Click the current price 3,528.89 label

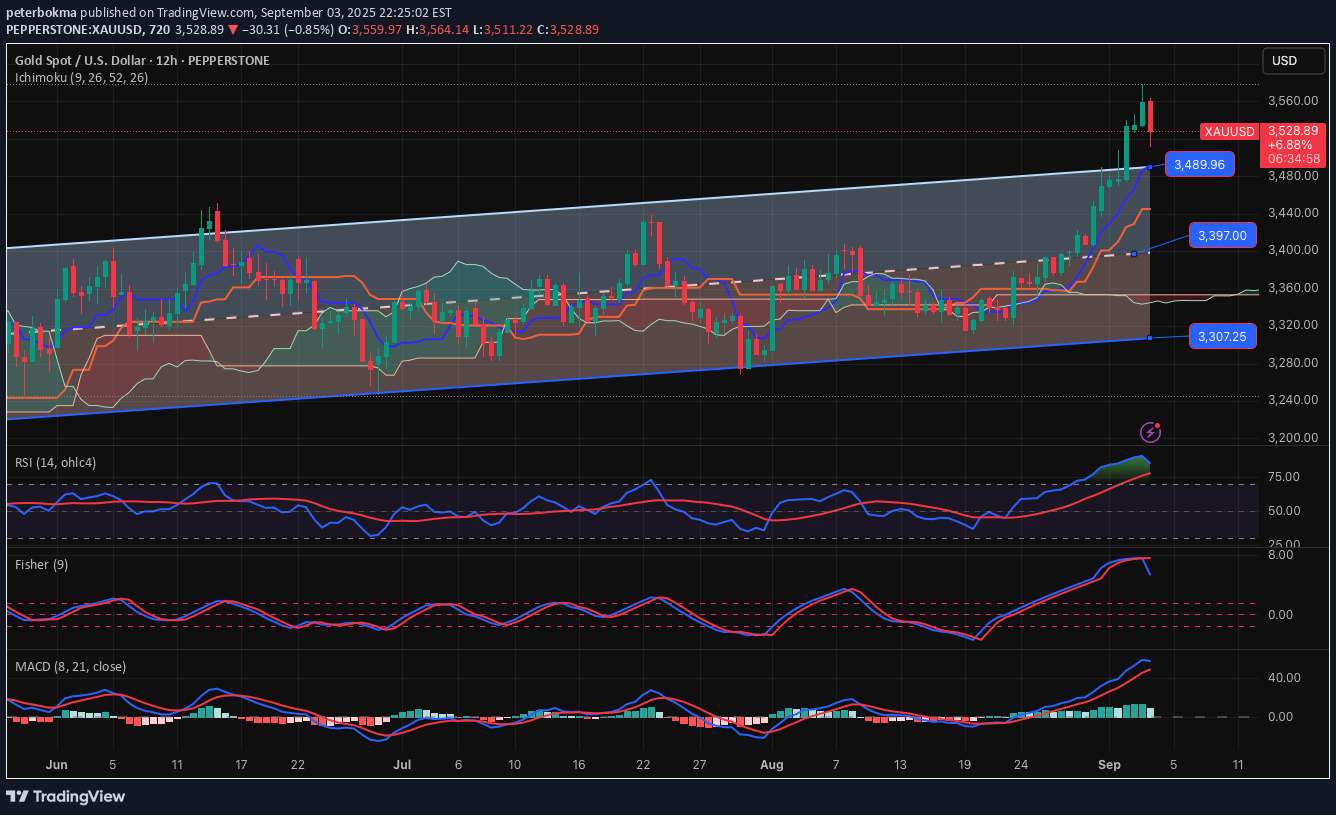[x=1291, y=131]
